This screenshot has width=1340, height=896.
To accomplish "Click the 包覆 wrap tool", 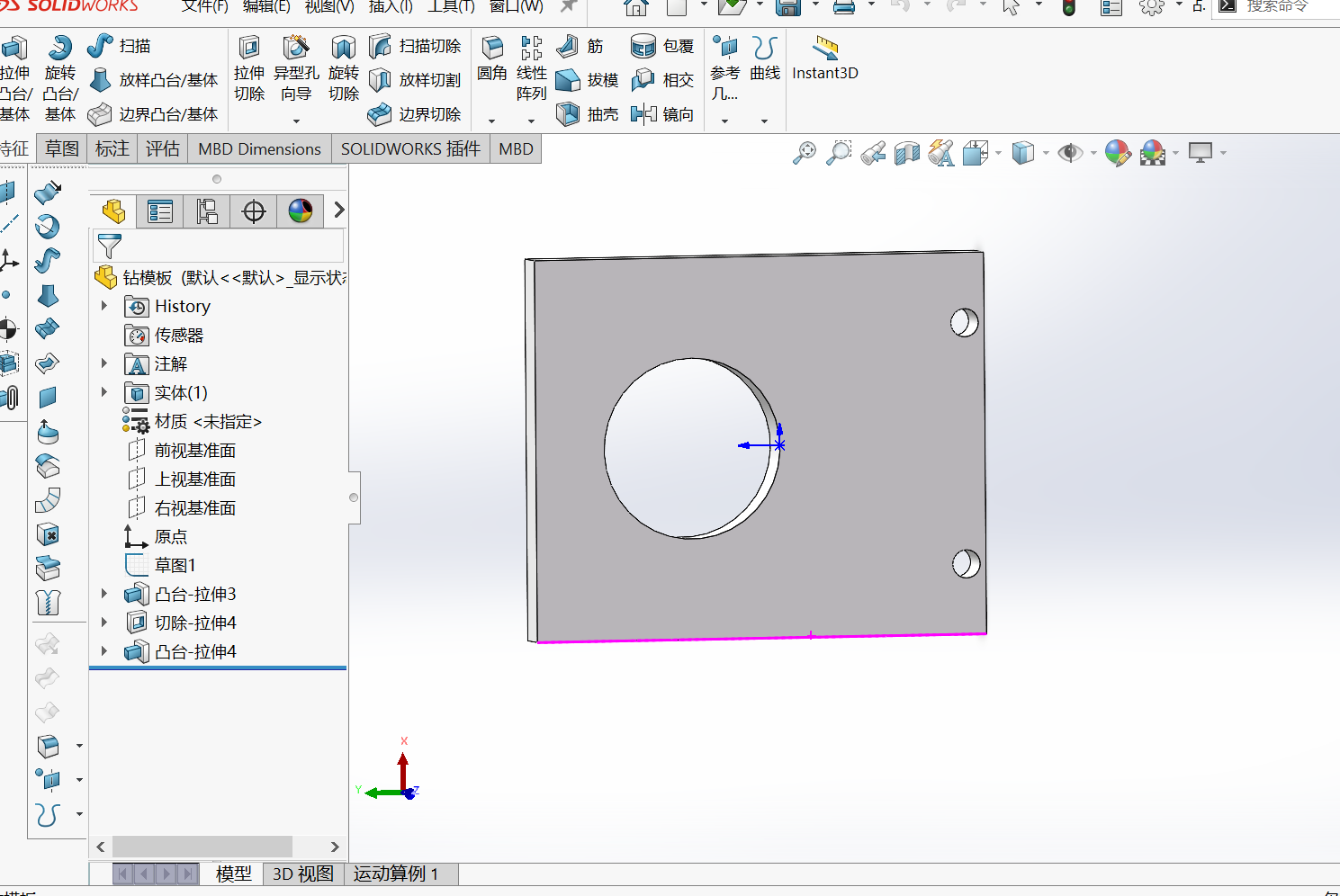I will click(x=662, y=46).
